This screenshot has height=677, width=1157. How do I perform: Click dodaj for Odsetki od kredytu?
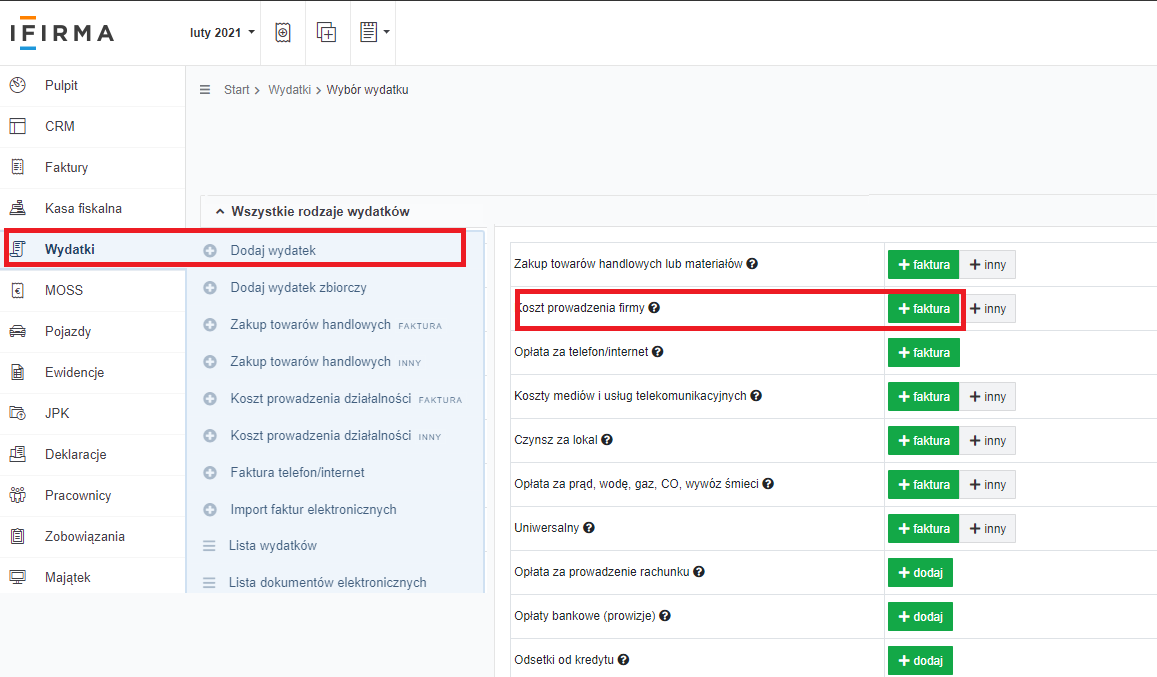(x=920, y=660)
